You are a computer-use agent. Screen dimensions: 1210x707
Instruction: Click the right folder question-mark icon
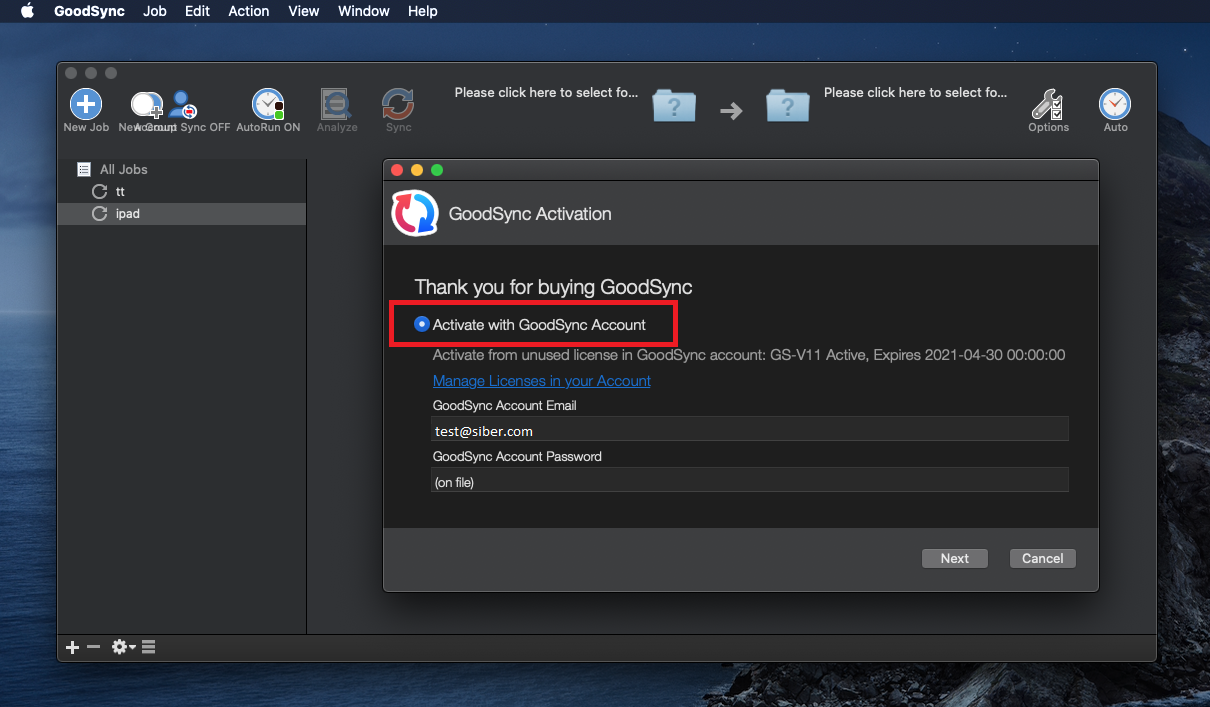click(x=787, y=104)
